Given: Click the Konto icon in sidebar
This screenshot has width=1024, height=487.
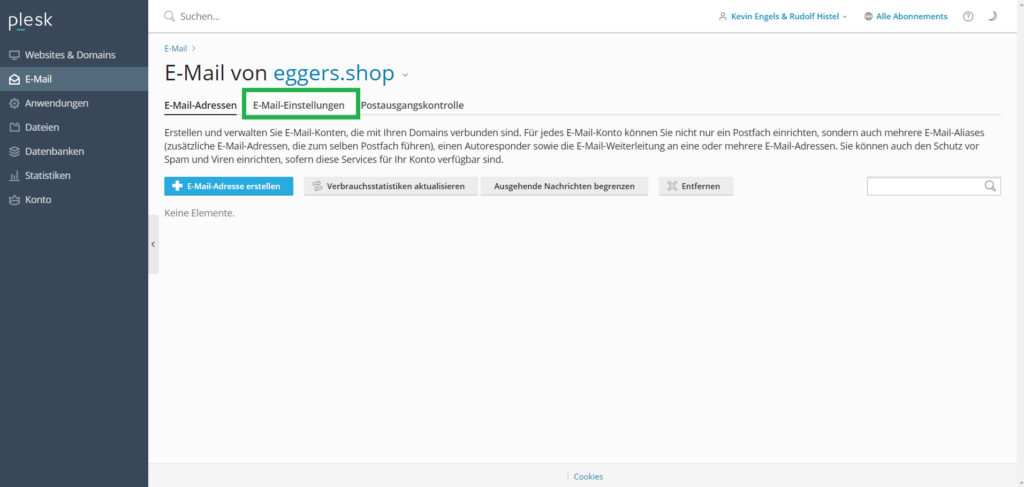Looking at the screenshot, I should [14, 199].
